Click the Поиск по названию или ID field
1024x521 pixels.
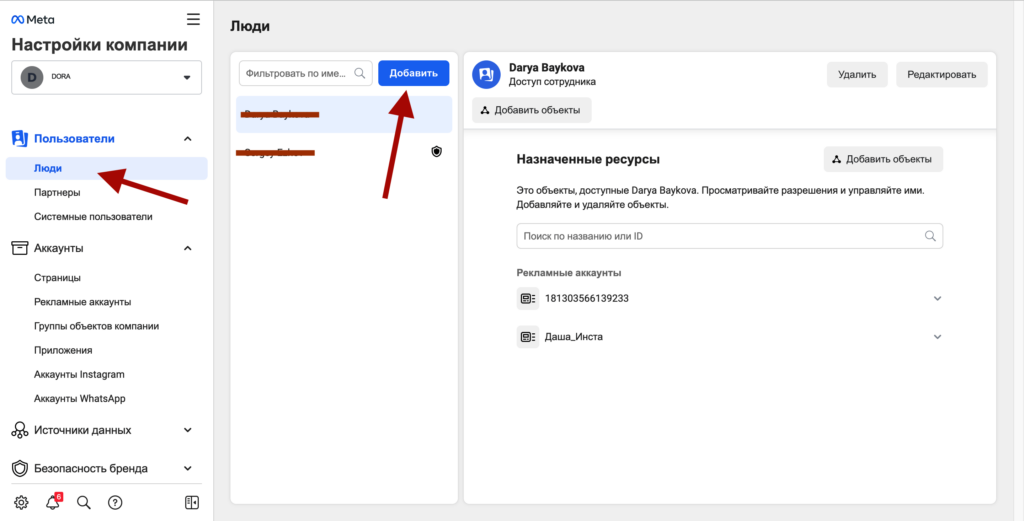click(720, 236)
